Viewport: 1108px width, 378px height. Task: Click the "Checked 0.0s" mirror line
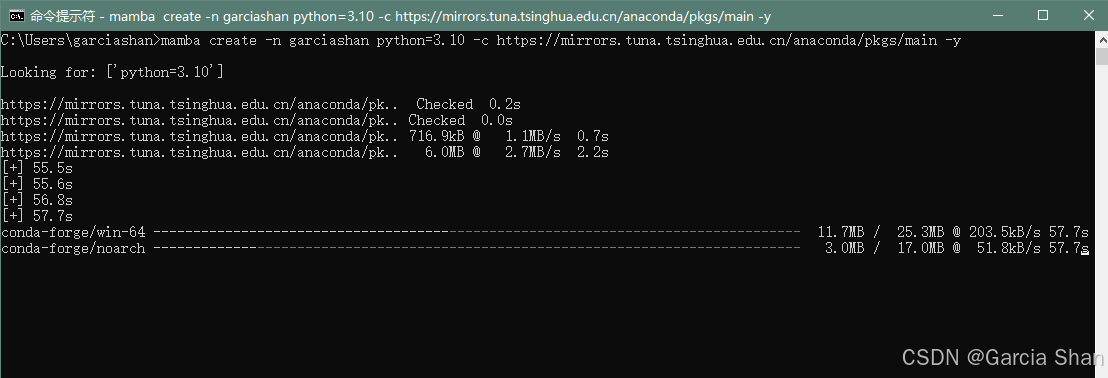(257, 120)
